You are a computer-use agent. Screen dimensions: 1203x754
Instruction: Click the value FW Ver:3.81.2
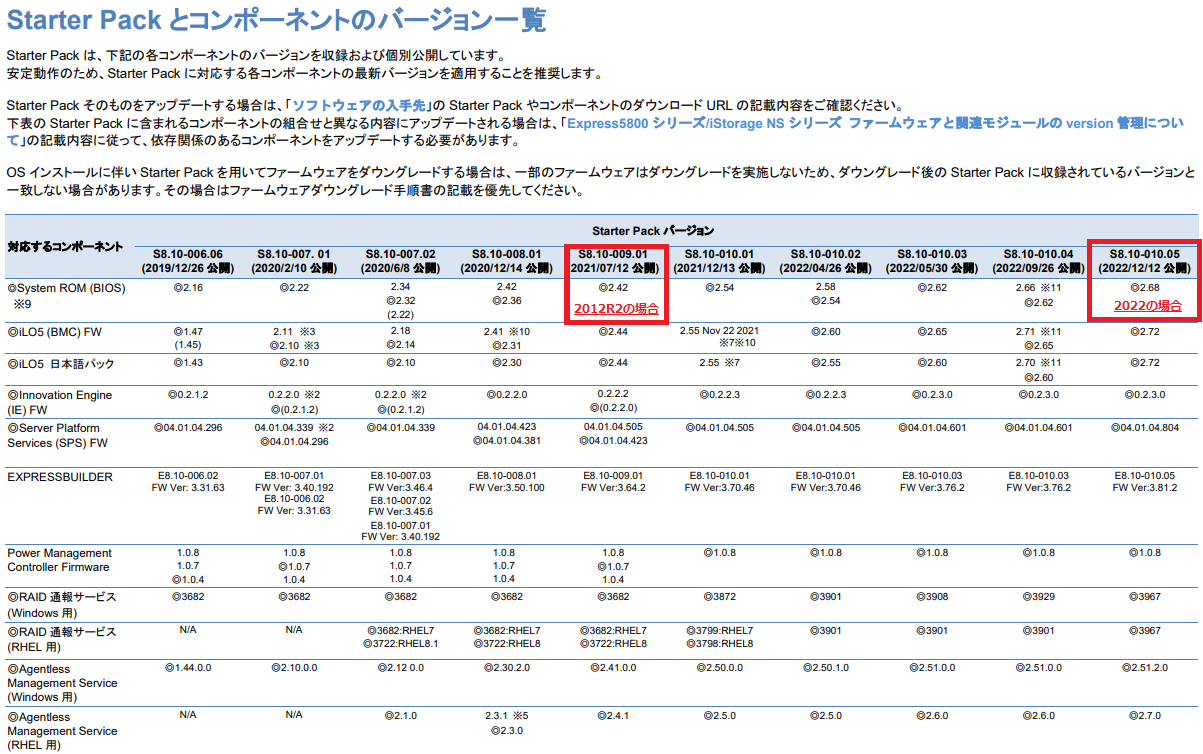1145,488
